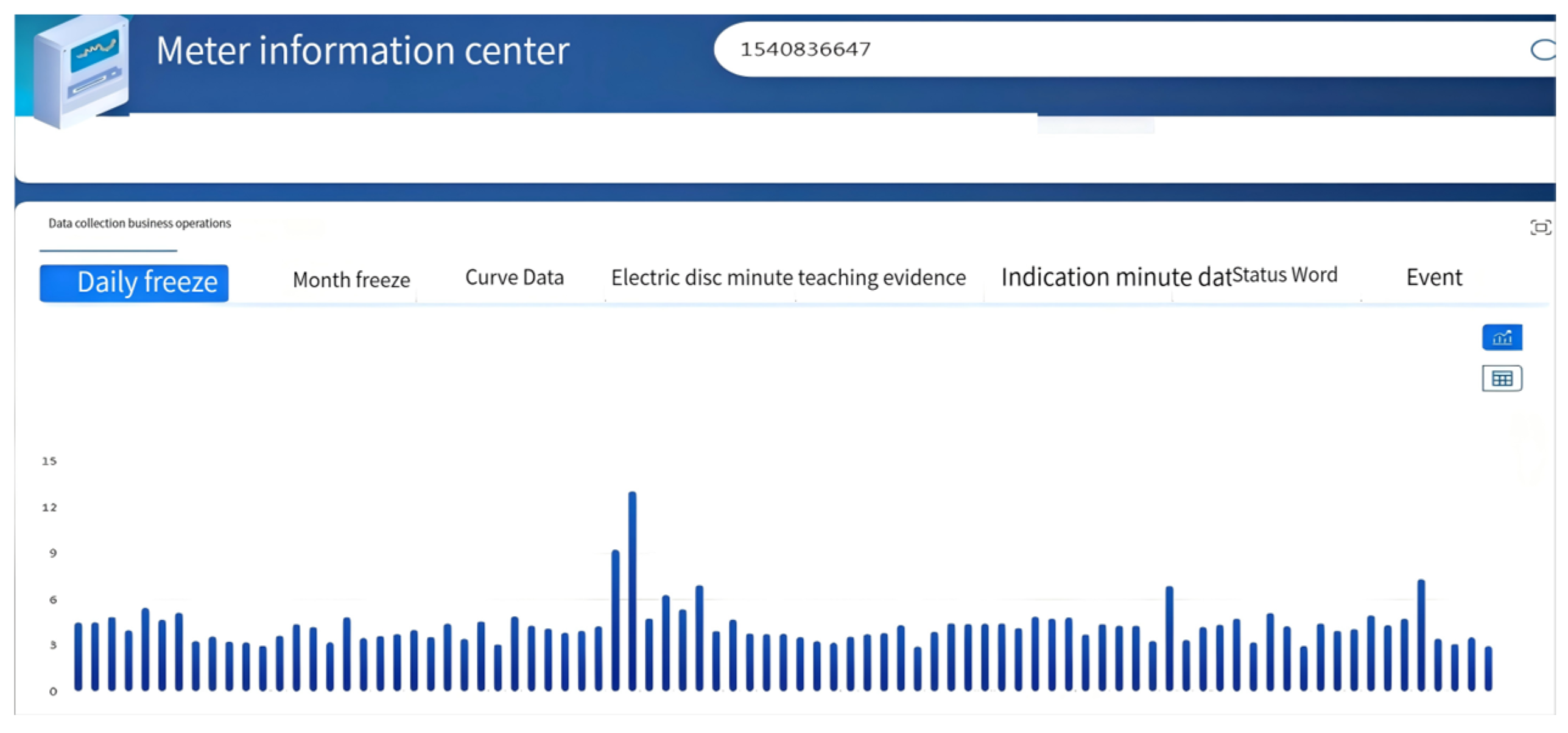This screenshot has height=733, width=1568.
Task: Select the teaching evidence tab
Action: pyautogui.click(x=882, y=278)
